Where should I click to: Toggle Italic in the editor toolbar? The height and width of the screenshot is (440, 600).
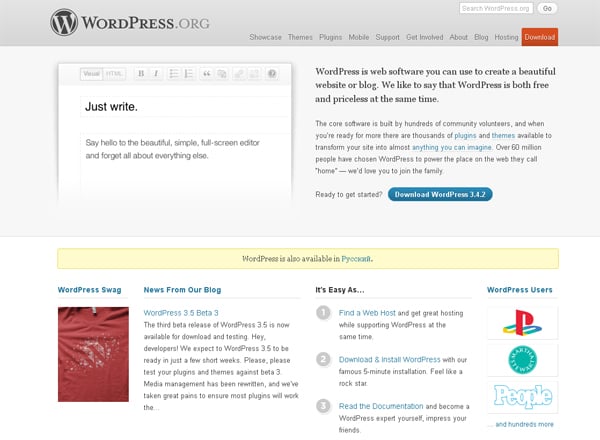point(156,73)
